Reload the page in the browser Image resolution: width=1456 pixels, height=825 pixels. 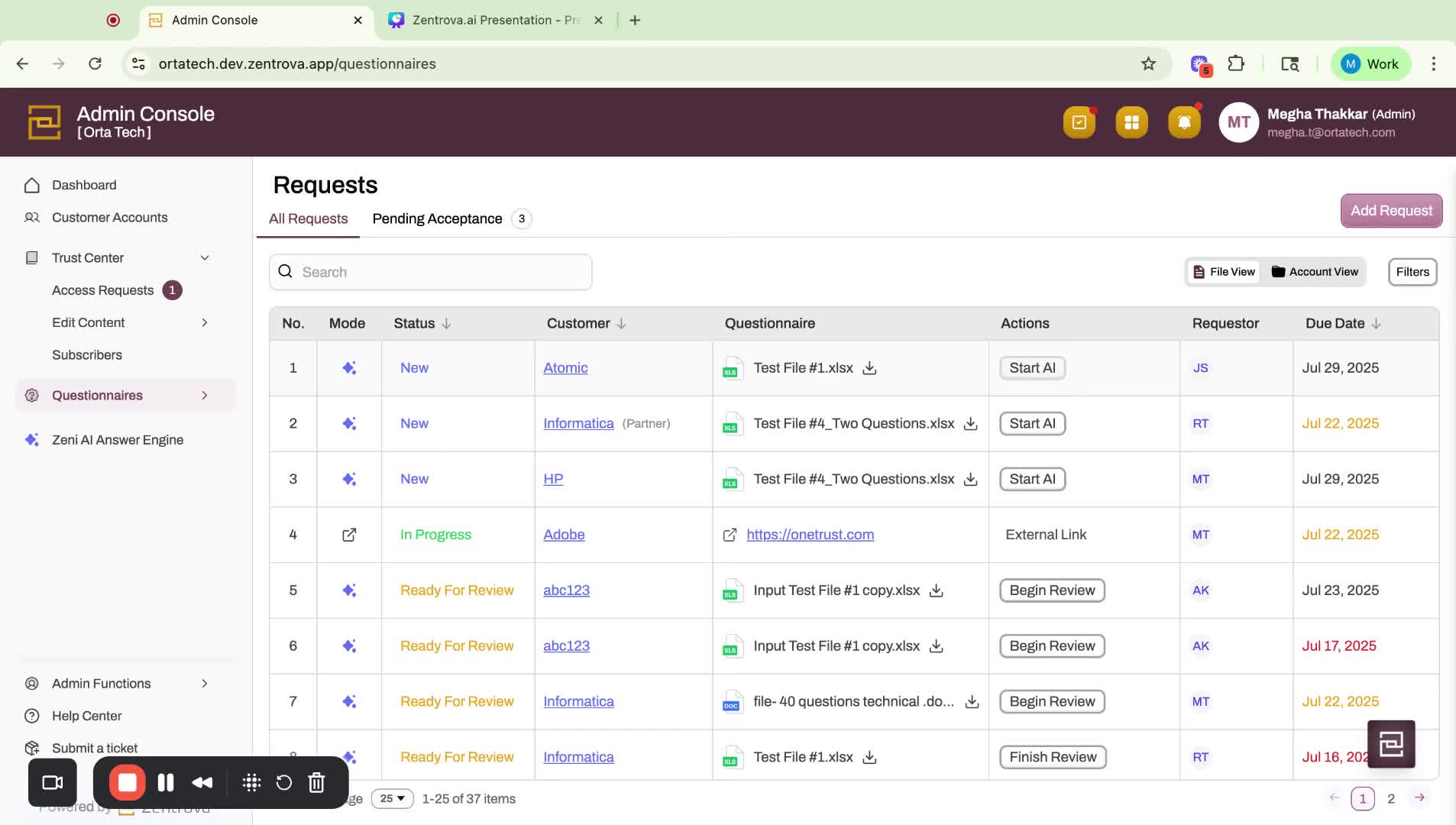pos(95,64)
